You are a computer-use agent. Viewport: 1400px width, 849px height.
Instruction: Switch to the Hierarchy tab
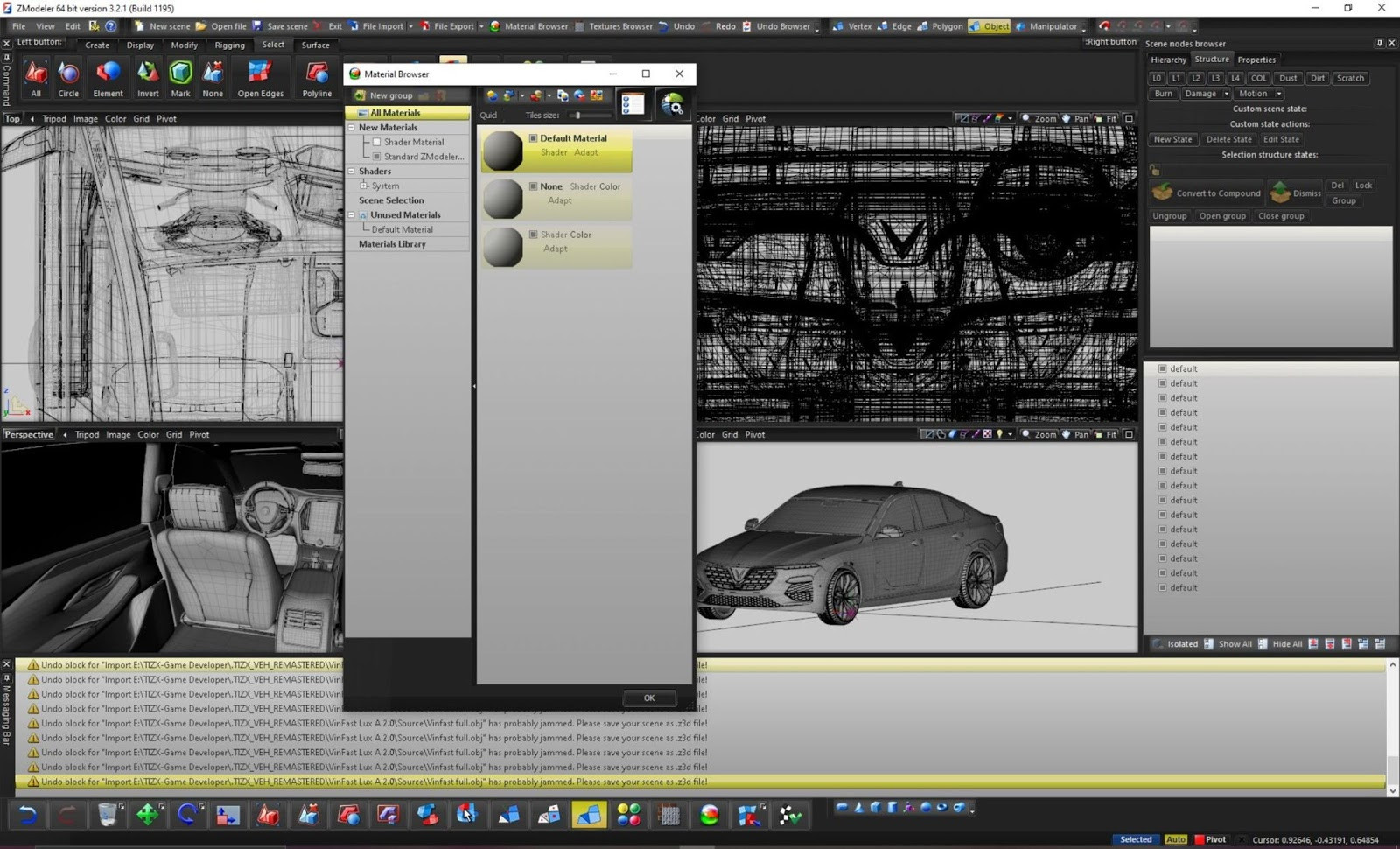[x=1168, y=60]
